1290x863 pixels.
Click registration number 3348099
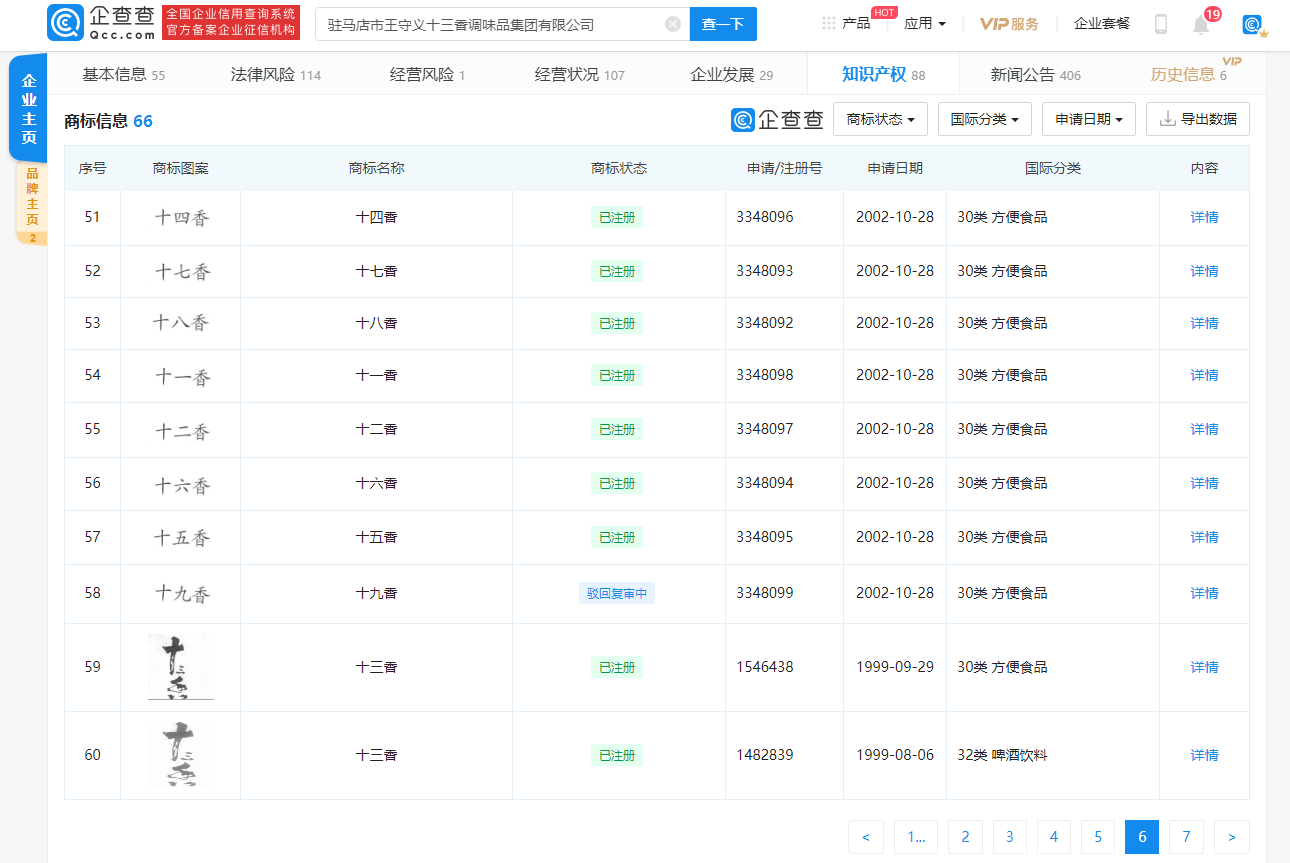765,593
